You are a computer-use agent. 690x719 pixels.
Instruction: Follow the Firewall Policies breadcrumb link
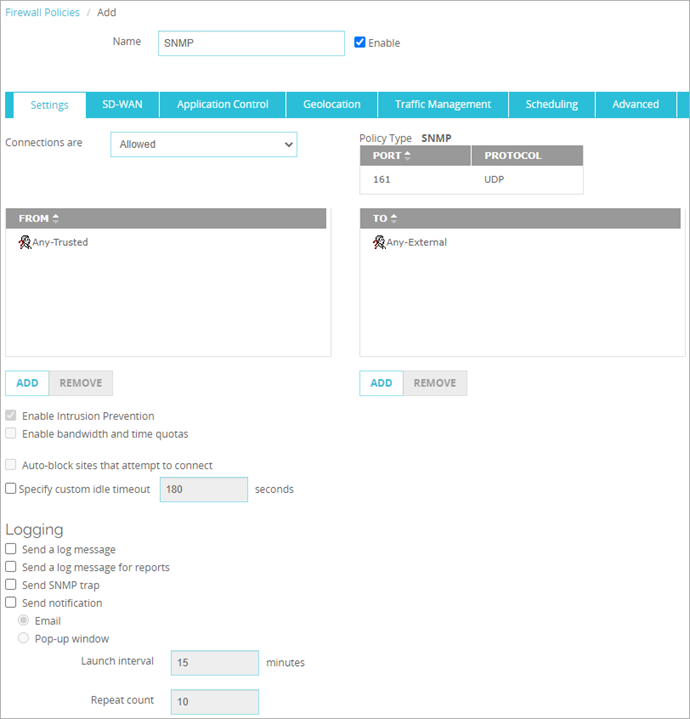(43, 13)
